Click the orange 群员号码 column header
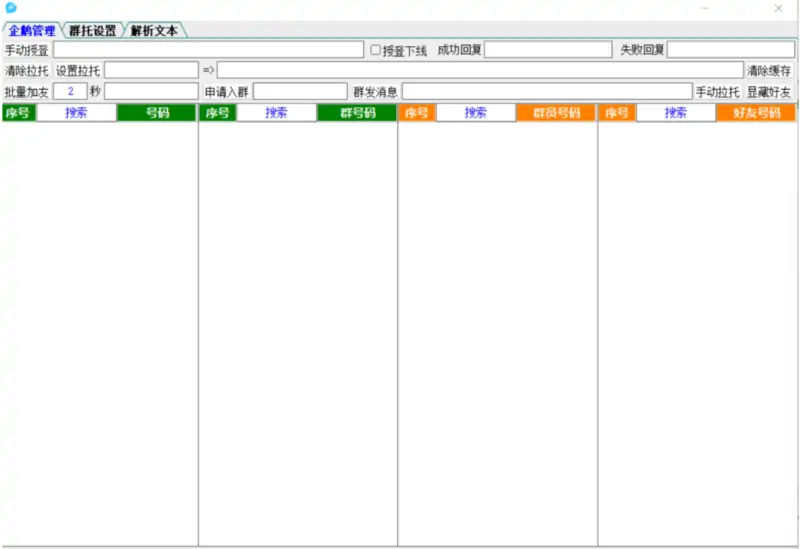Viewport: 800px width, 549px height. [556, 113]
